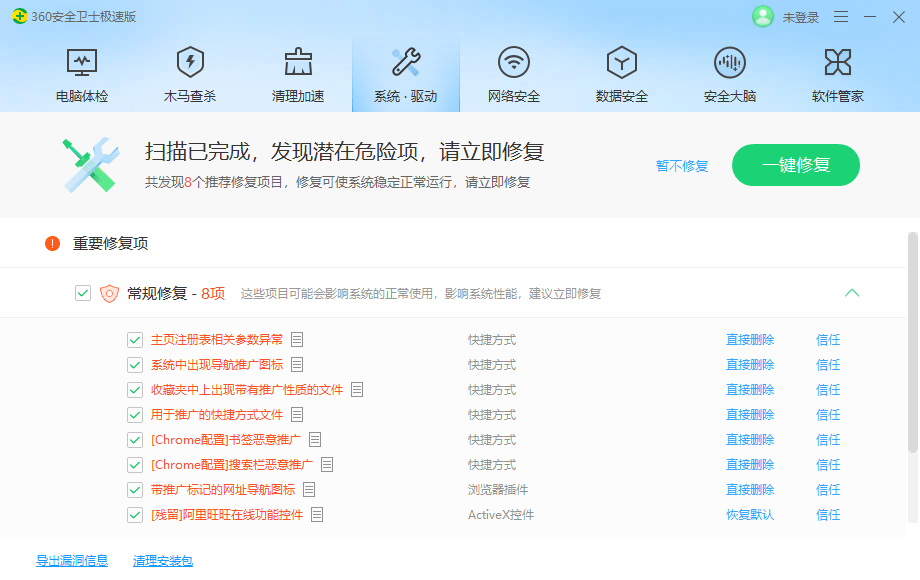Collapse the 常规修复 section with the chevron
Image resolution: width=920 pixels, height=580 pixels.
[x=852, y=293]
